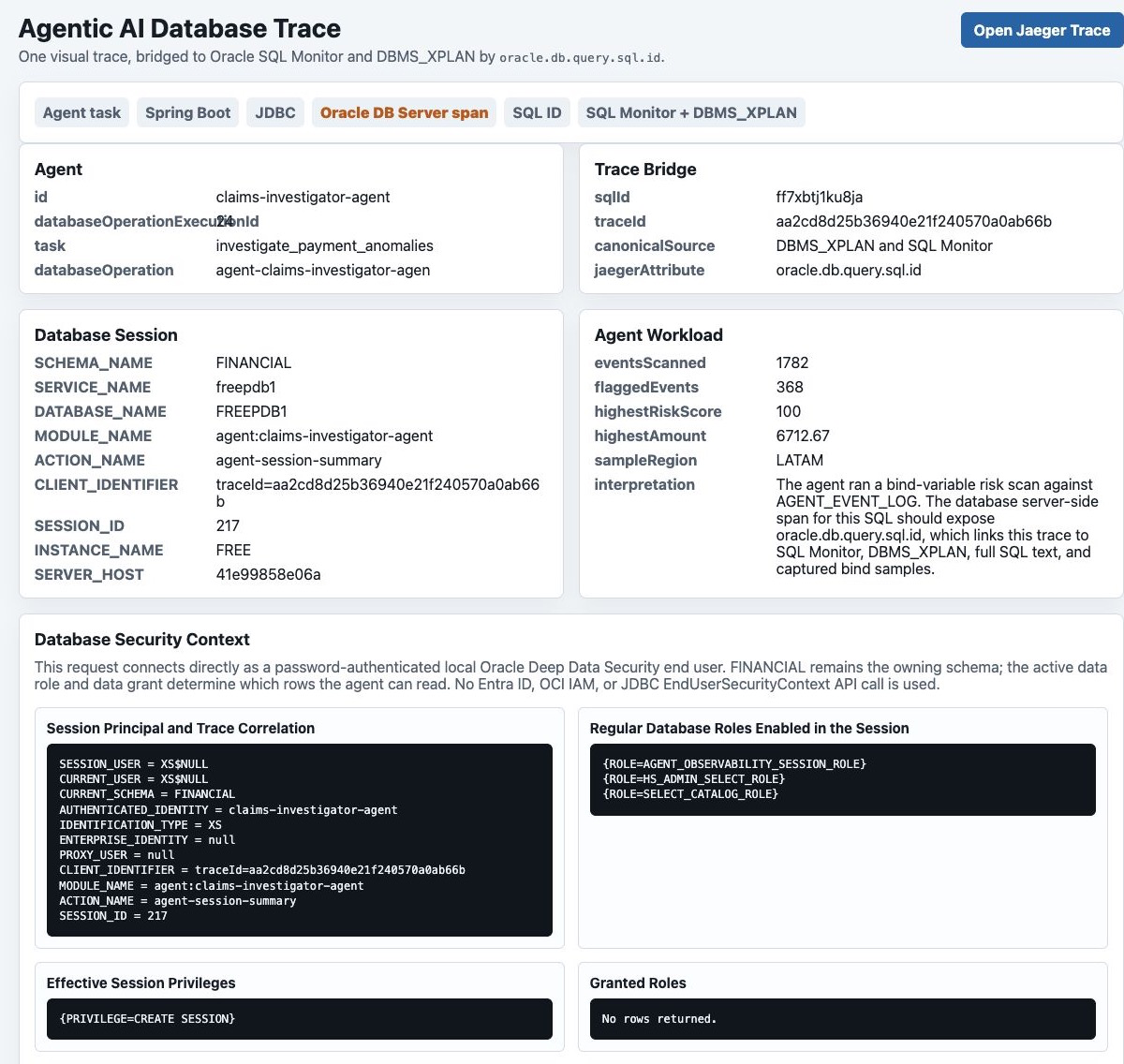
Task: Click the PRIVILEGE=CREATE SESSION entry
Action: [x=147, y=1019]
